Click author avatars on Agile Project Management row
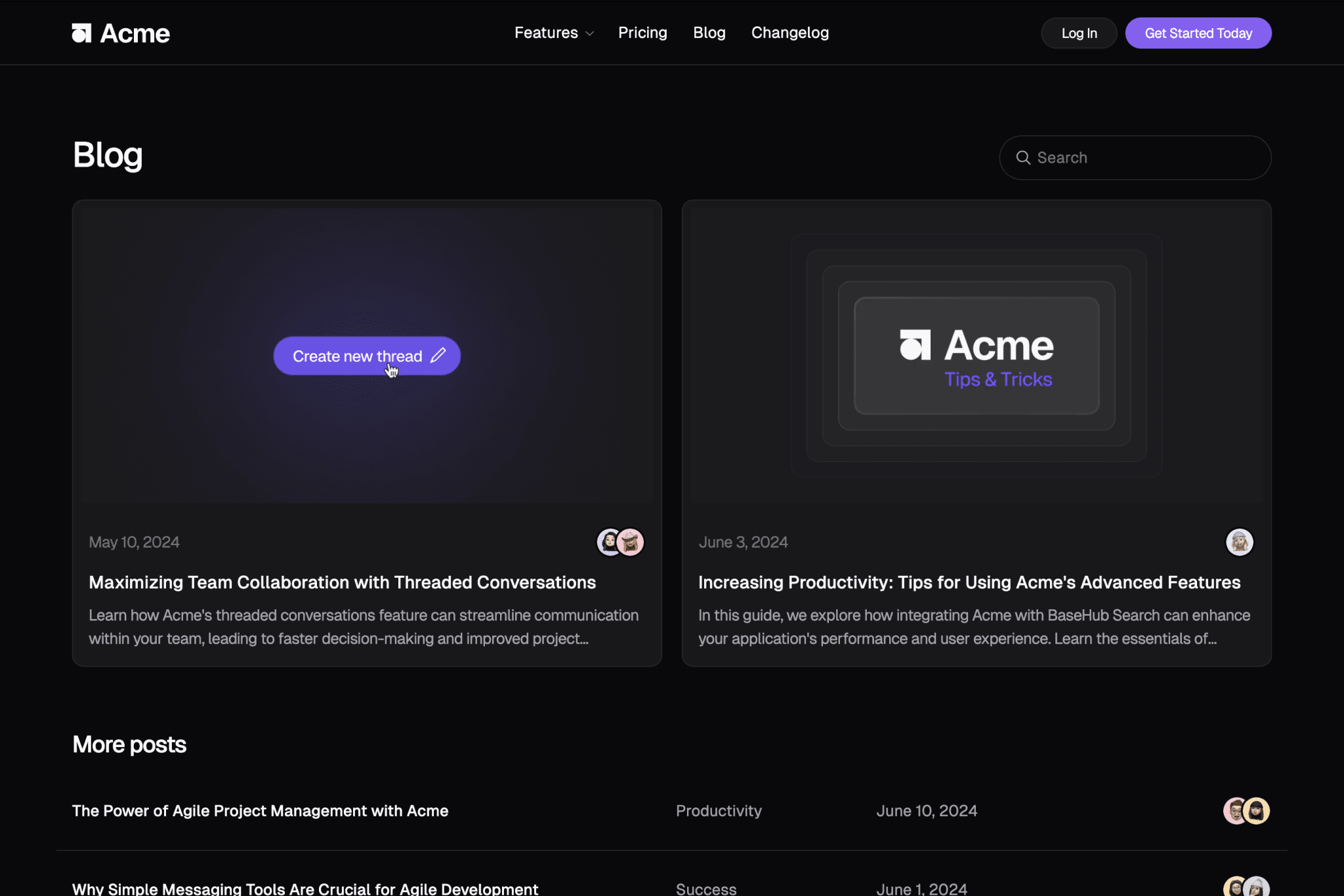1344x896 pixels. [x=1246, y=811]
